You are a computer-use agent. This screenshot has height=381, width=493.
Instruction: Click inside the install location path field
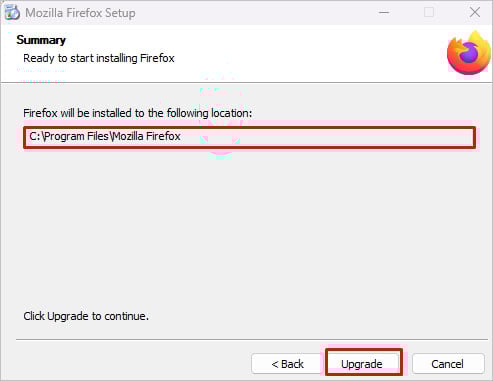point(250,137)
